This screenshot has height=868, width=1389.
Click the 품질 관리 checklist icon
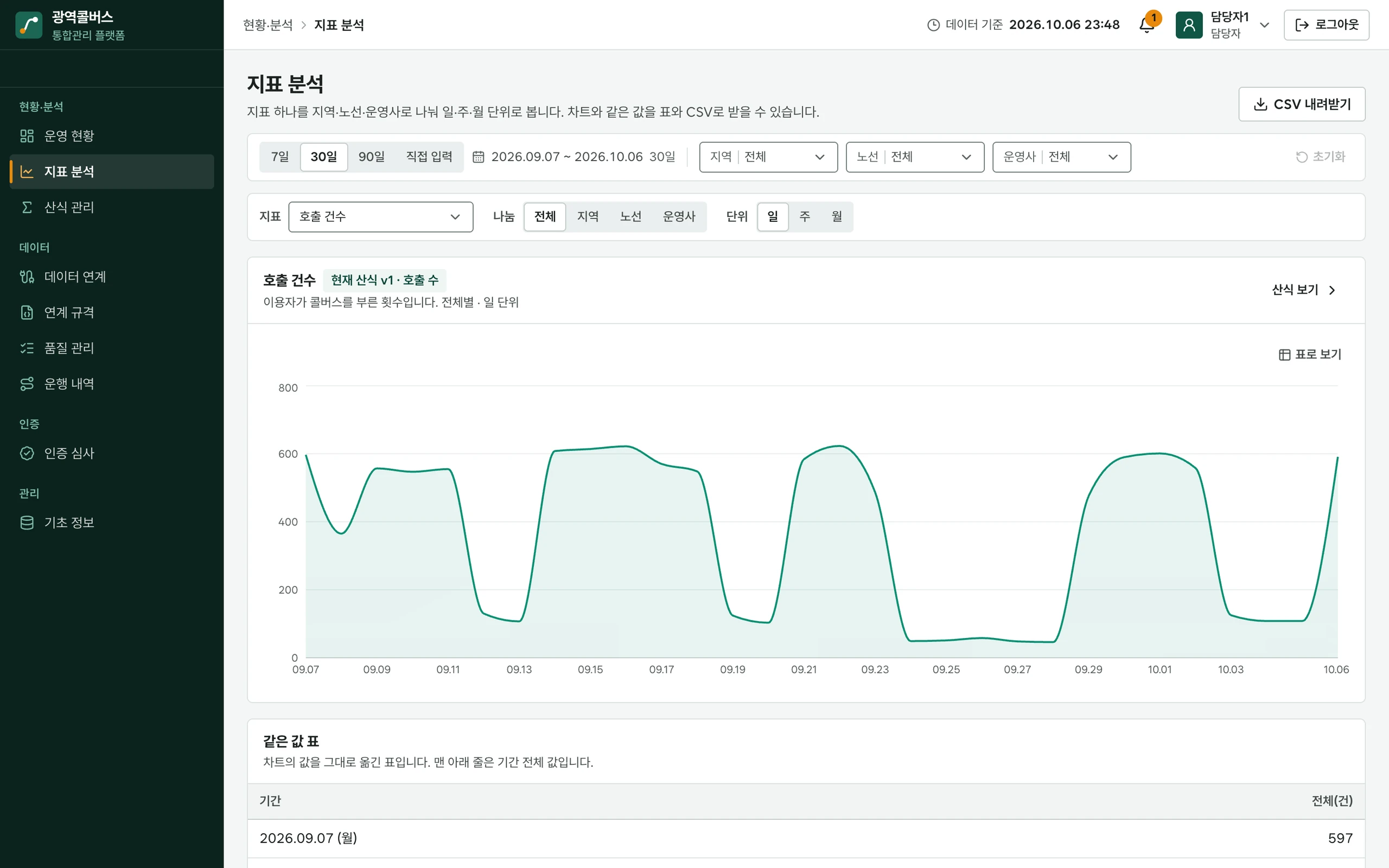pyautogui.click(x=27, y=348)
